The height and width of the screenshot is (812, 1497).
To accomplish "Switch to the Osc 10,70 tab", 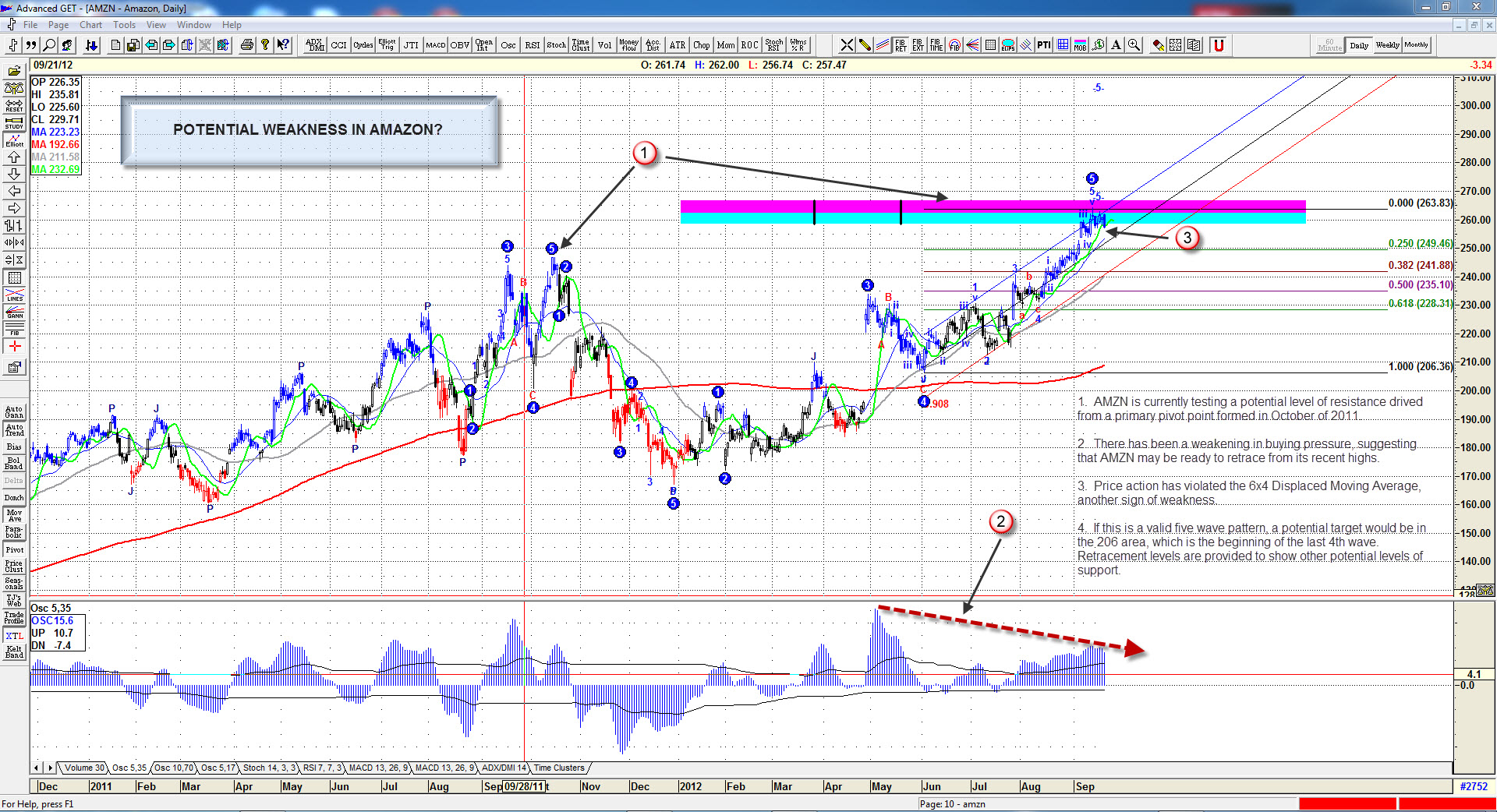I will 174,768.
